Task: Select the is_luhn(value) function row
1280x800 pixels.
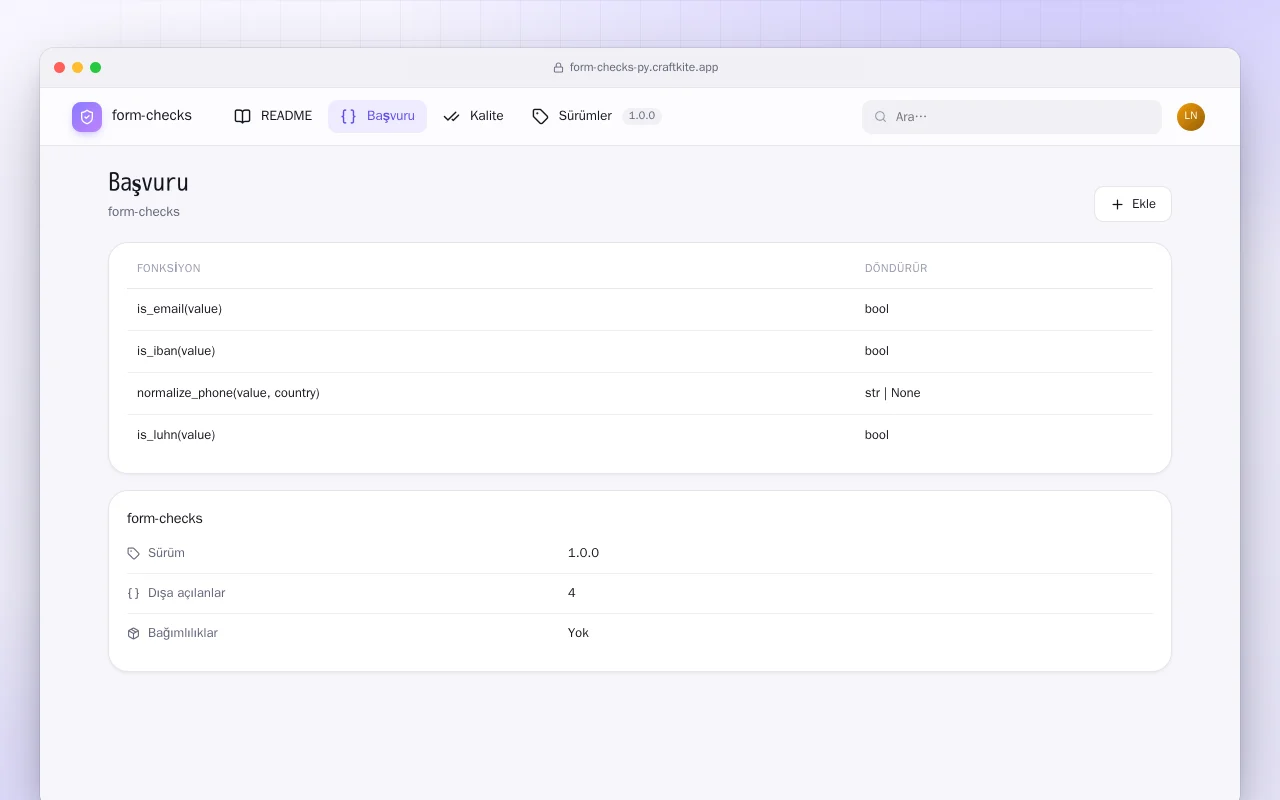Action: point(640,435)
